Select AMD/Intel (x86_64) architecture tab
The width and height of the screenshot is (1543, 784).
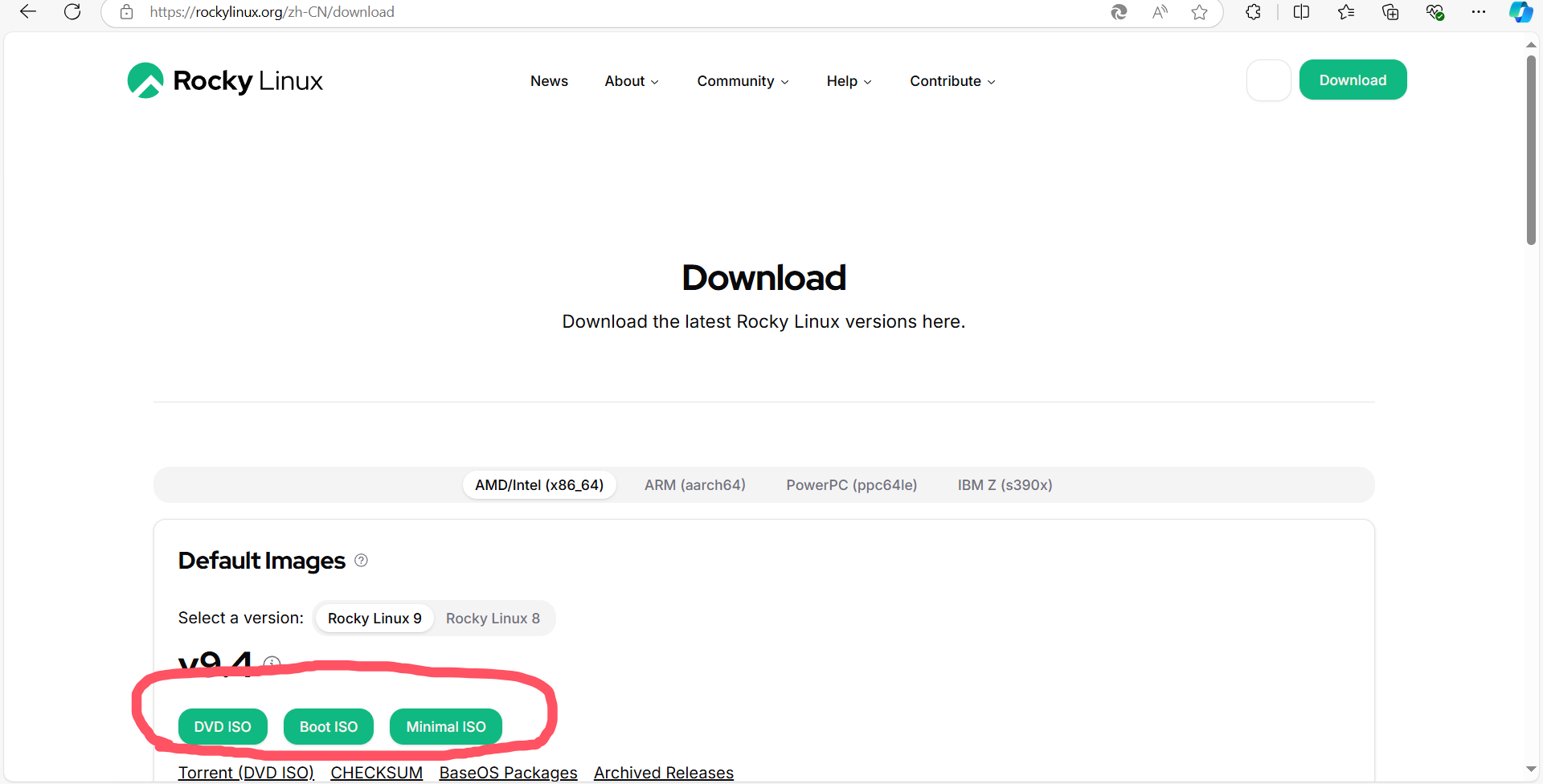click(539, 485)
